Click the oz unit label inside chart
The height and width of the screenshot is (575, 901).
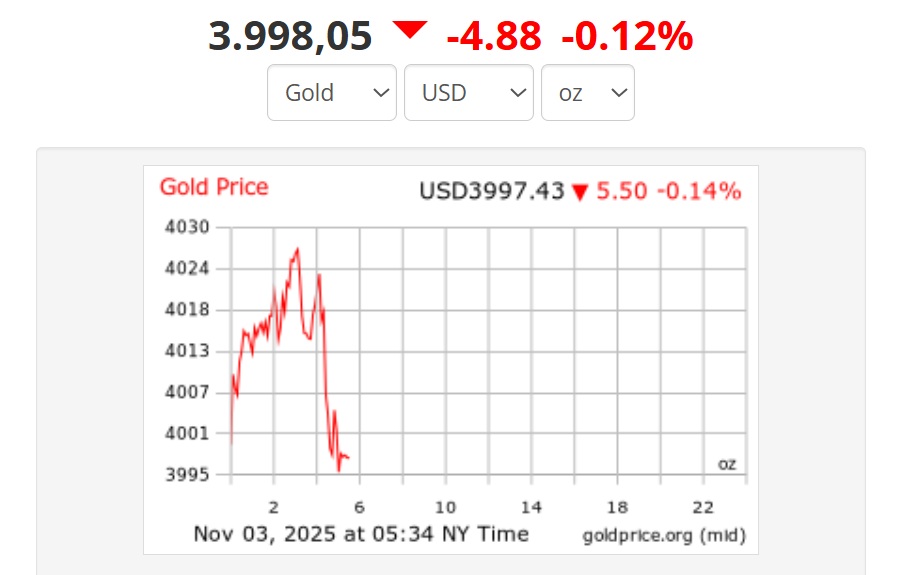pyautogui.click(x=727, y=464)
